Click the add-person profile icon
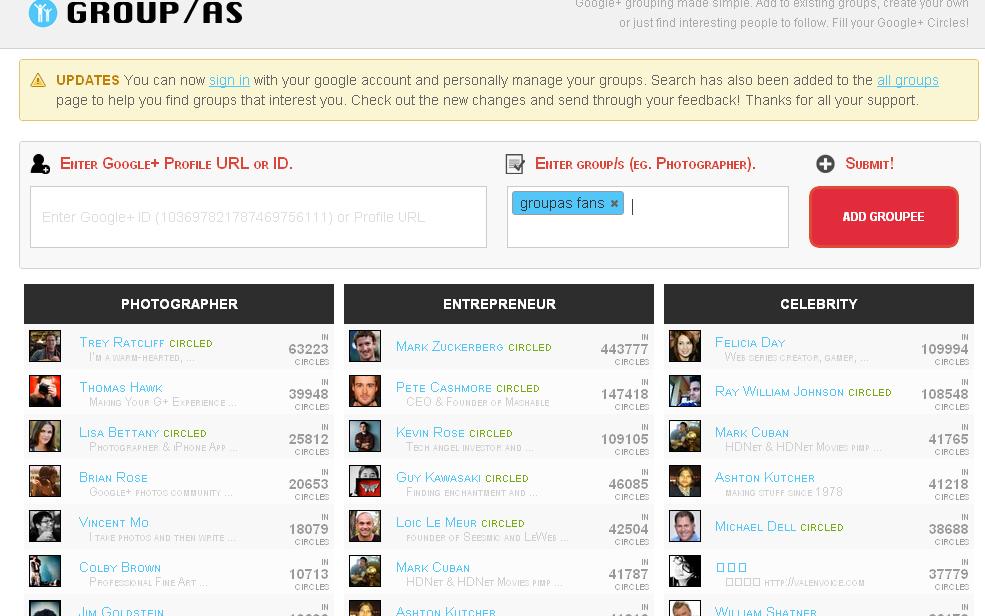The image size is (985, 616). click(x=40, y=164)
